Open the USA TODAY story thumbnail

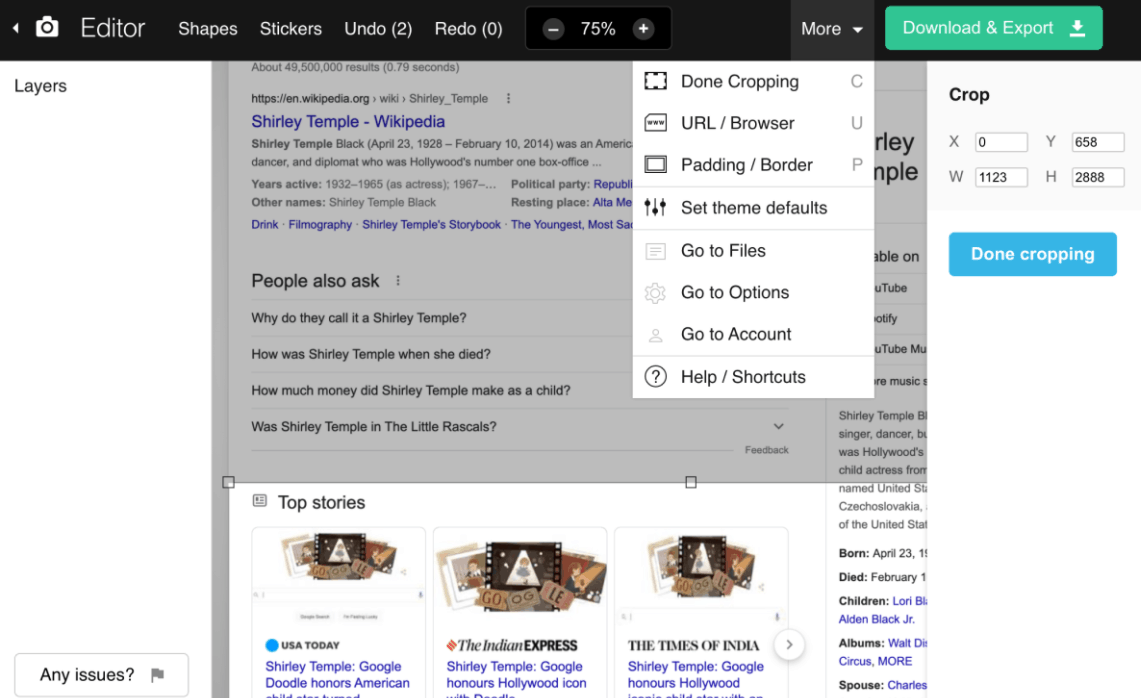coord(338,575)
